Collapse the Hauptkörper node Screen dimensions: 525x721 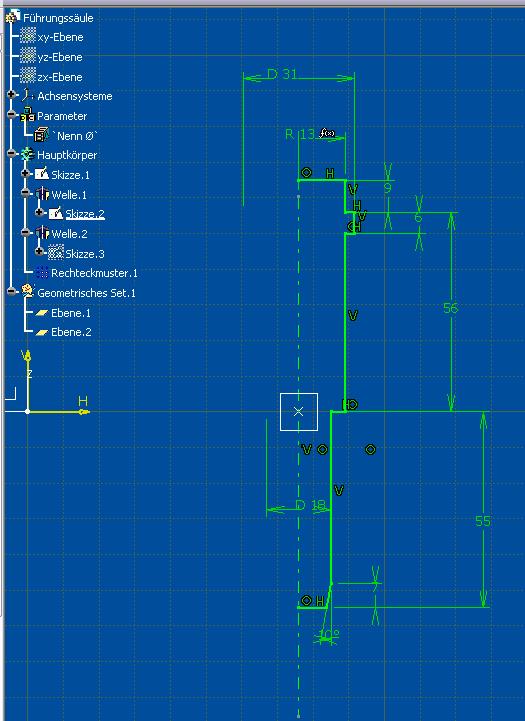point(11,154)
